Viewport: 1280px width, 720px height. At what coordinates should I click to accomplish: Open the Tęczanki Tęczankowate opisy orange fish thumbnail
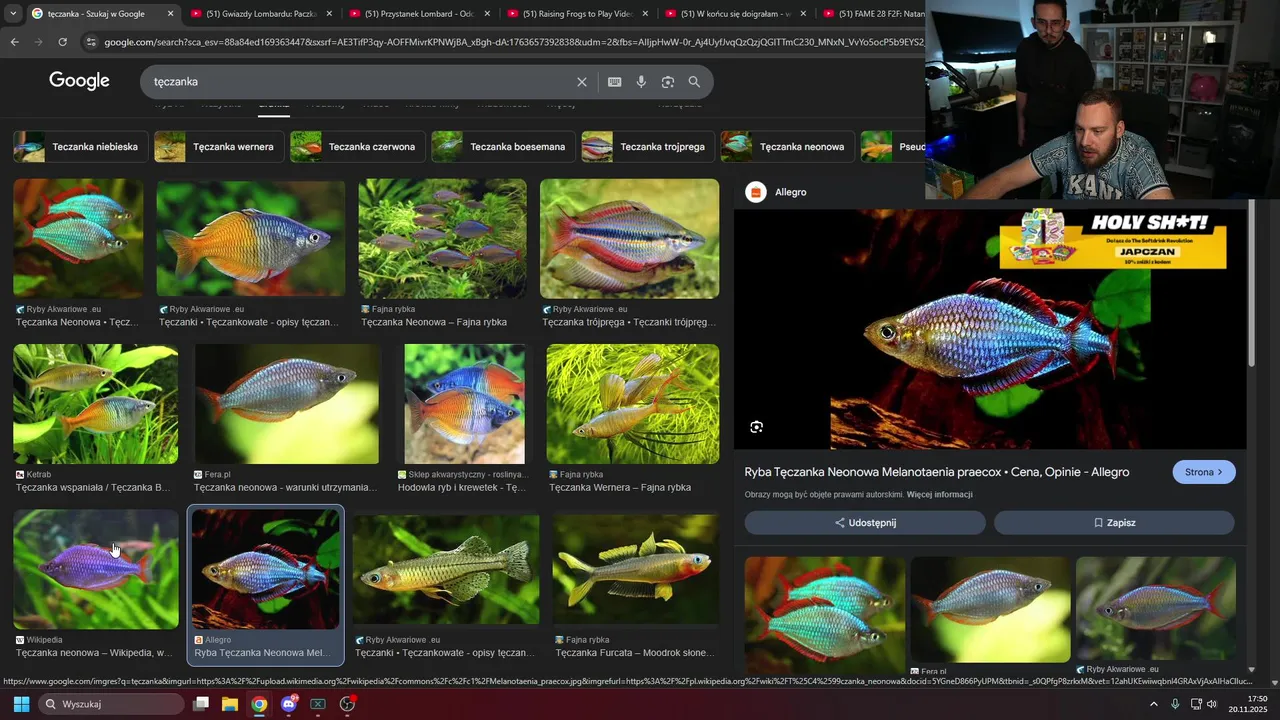click(x=251, y=238)
